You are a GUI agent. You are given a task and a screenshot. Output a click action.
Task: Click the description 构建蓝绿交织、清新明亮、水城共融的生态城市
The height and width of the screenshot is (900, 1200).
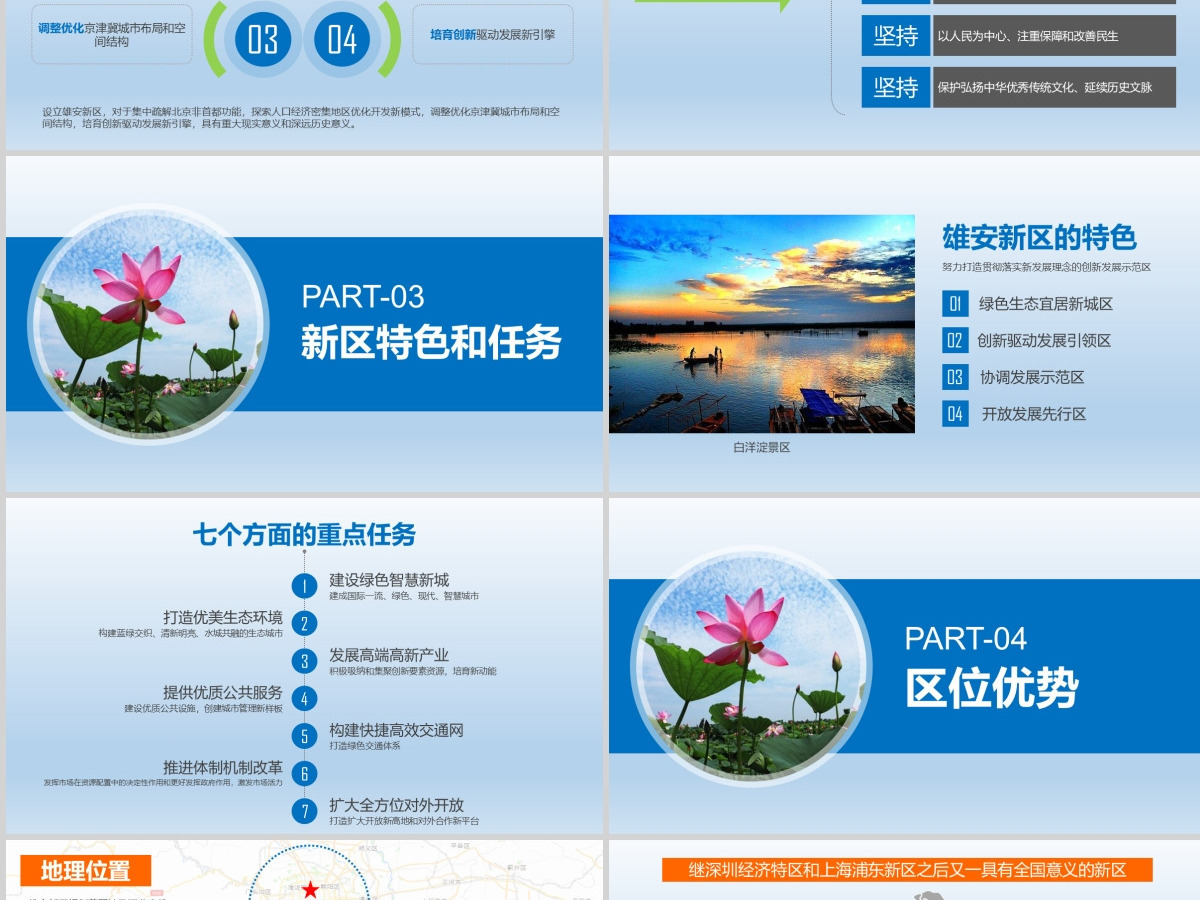point(190,633)
